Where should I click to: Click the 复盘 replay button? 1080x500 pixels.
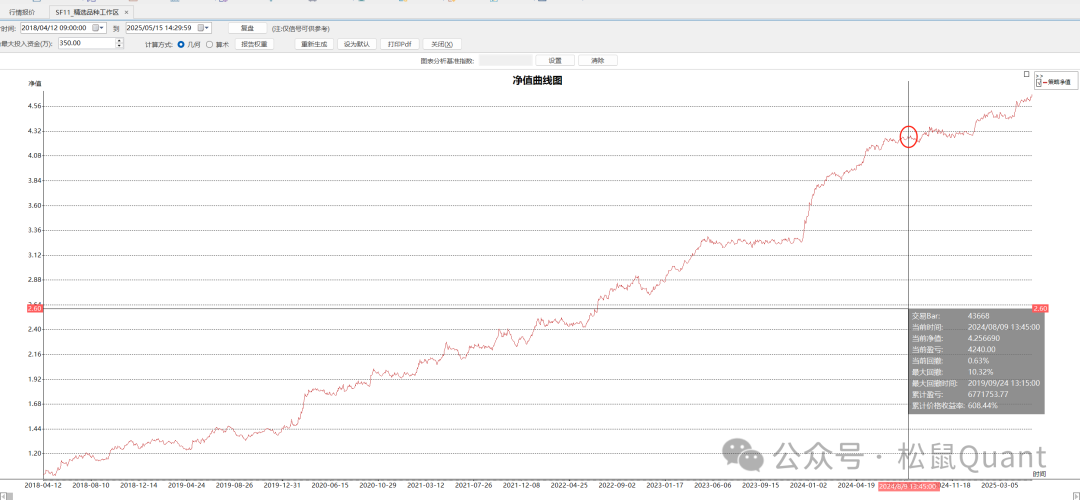pos(247,28)
